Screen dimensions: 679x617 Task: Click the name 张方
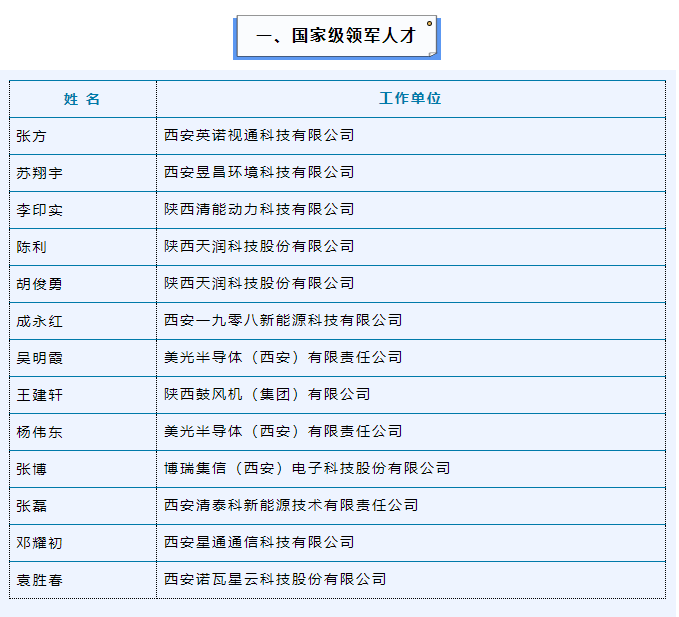click(31, 136)
